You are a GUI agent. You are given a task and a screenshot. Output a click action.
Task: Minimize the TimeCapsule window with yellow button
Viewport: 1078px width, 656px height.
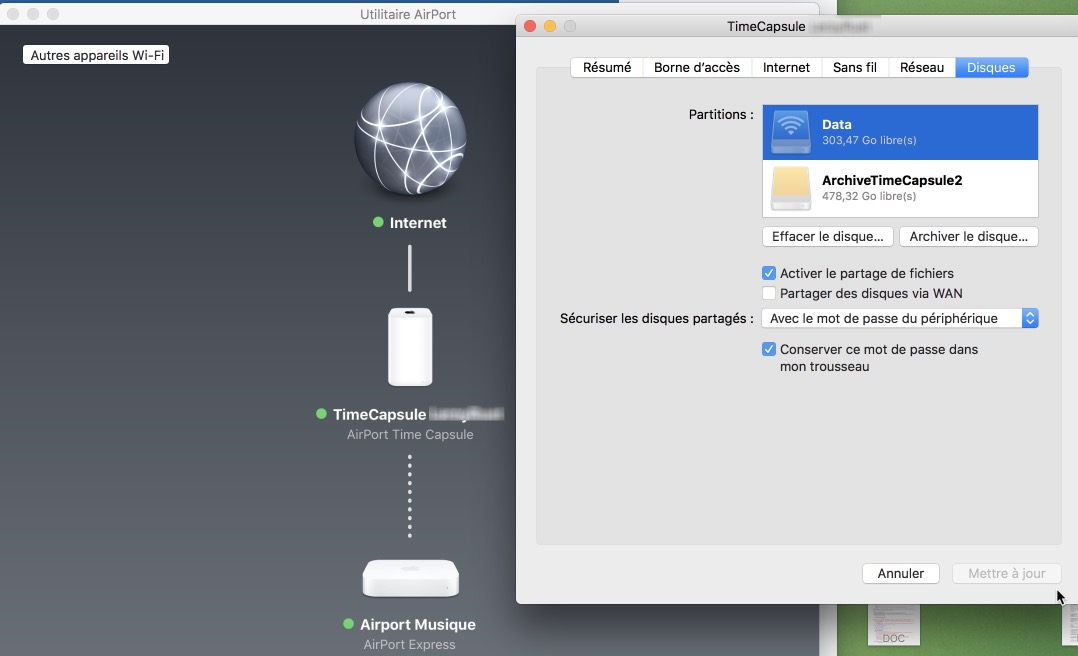click(549, 26)
